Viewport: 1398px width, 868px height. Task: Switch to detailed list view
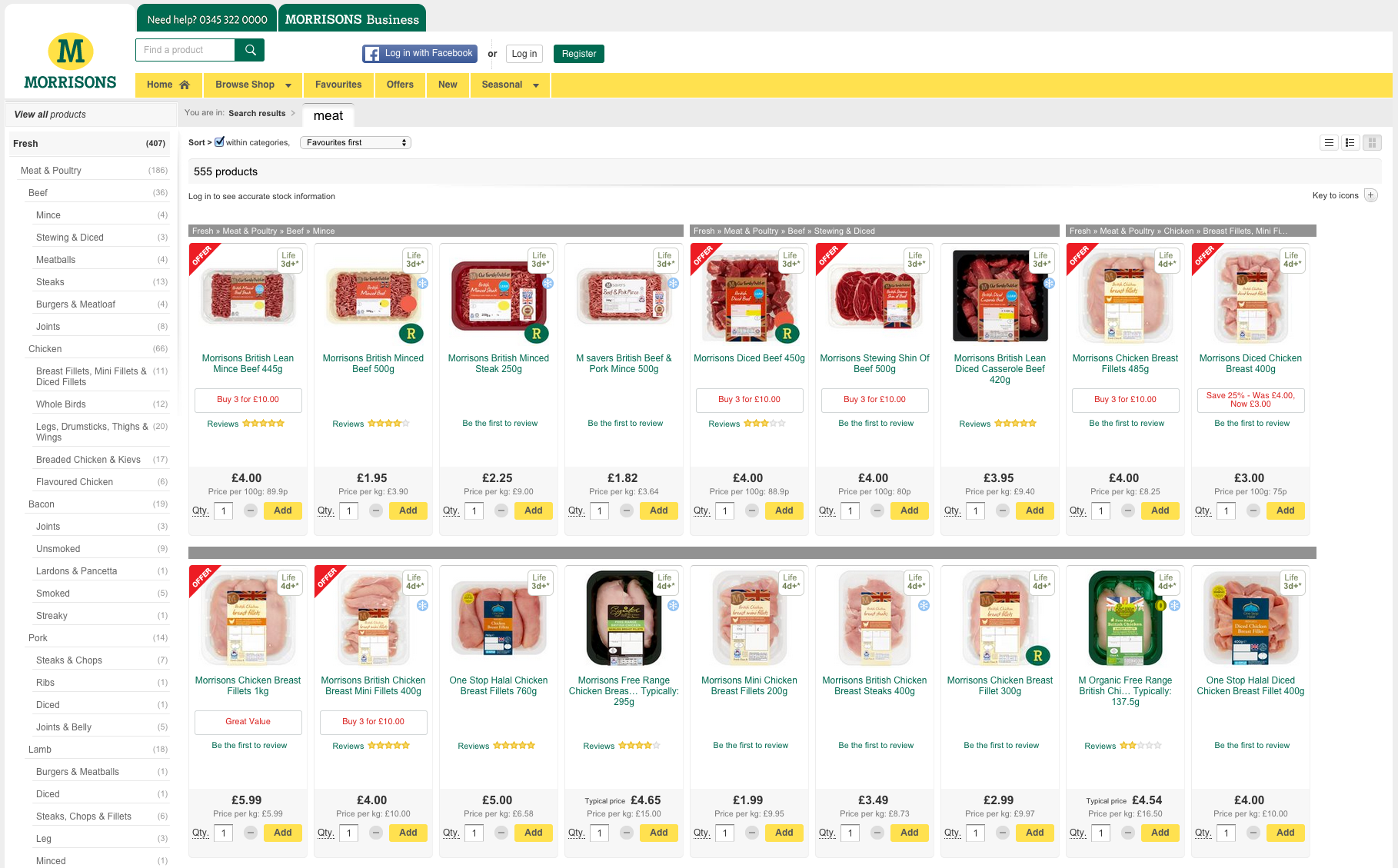(1350, 142)
